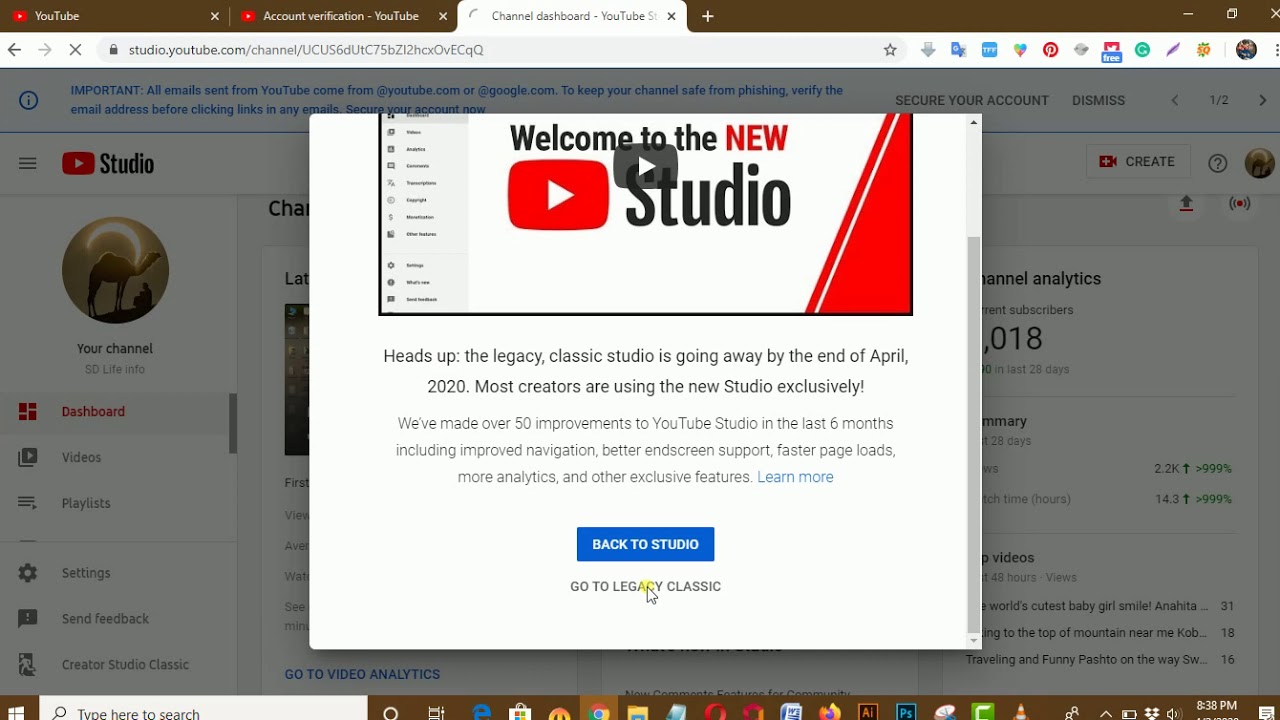Open Playlists in the left sidebar
This screenshot has width=1280, height=720.
(116, 503)
